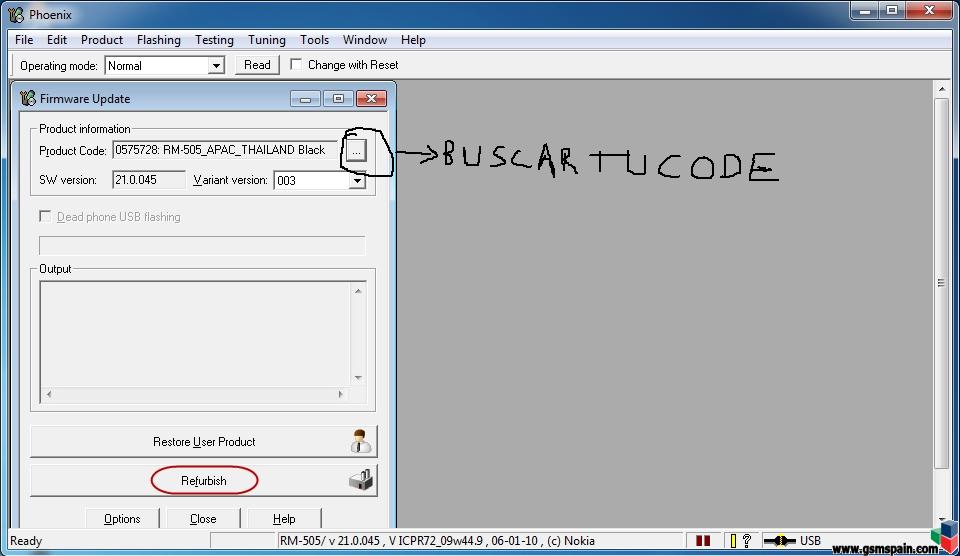Click the Product Code field
Screen dimensions: 960x556
(225, 150)
